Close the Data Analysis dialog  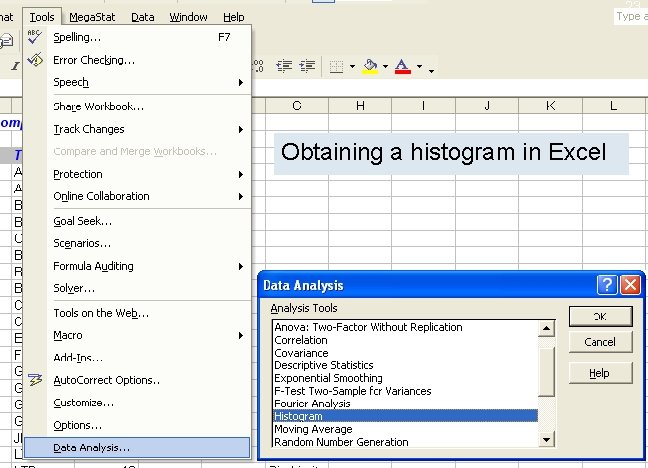pyautogui.click(x=631, y=285)
